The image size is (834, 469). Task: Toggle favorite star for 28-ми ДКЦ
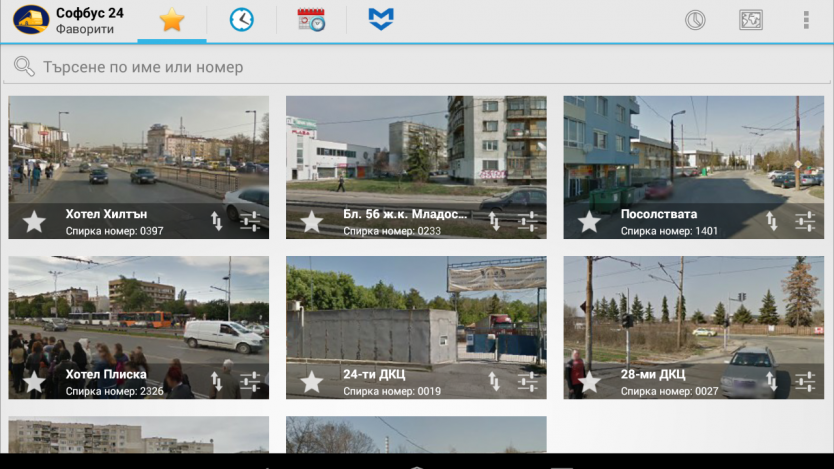click(589, 381)
